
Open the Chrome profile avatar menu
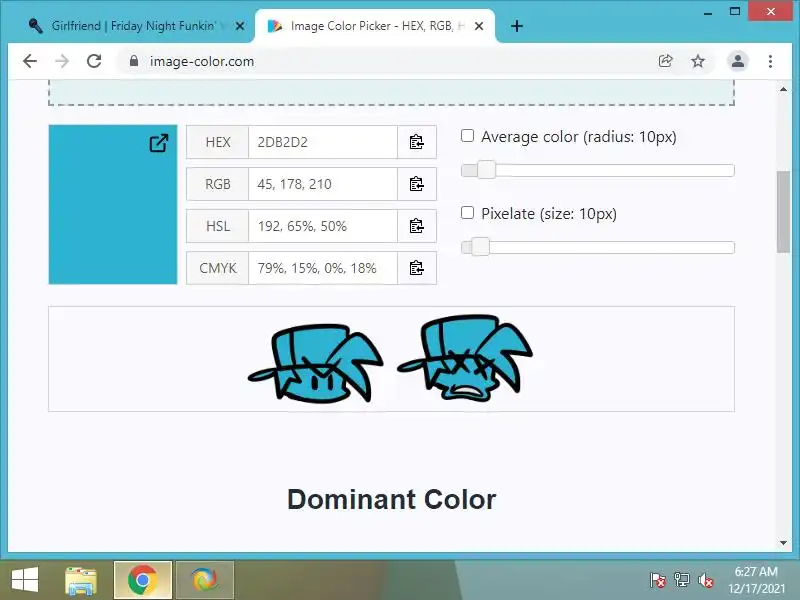pyautogui.click(x=737, y=61)
